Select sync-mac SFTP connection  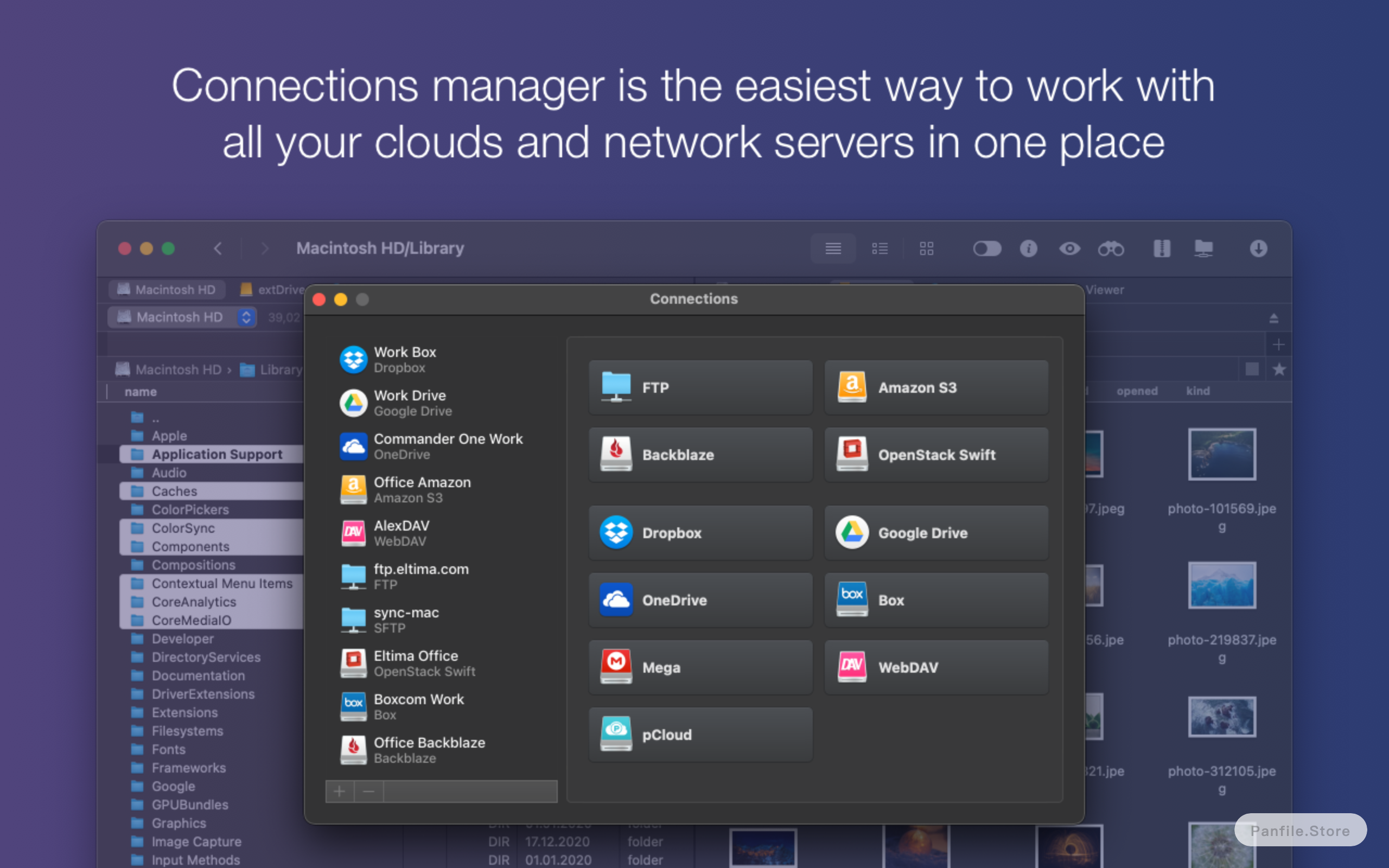coord(441,620)
